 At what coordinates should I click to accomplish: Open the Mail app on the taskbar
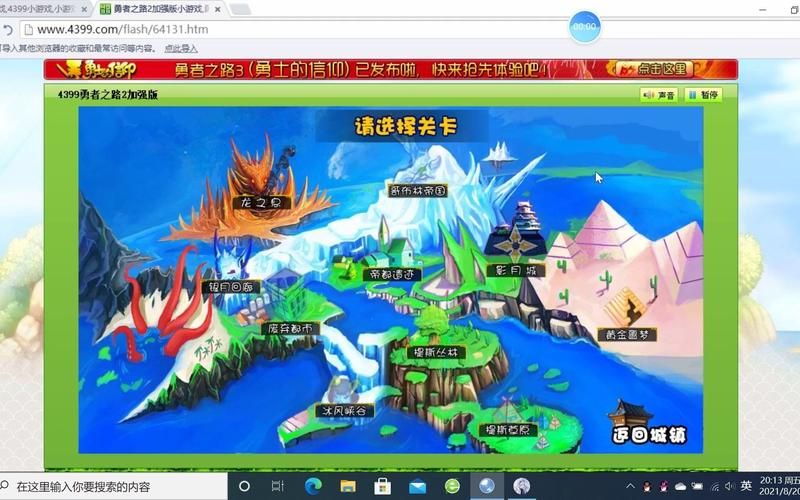pos(417,486)
